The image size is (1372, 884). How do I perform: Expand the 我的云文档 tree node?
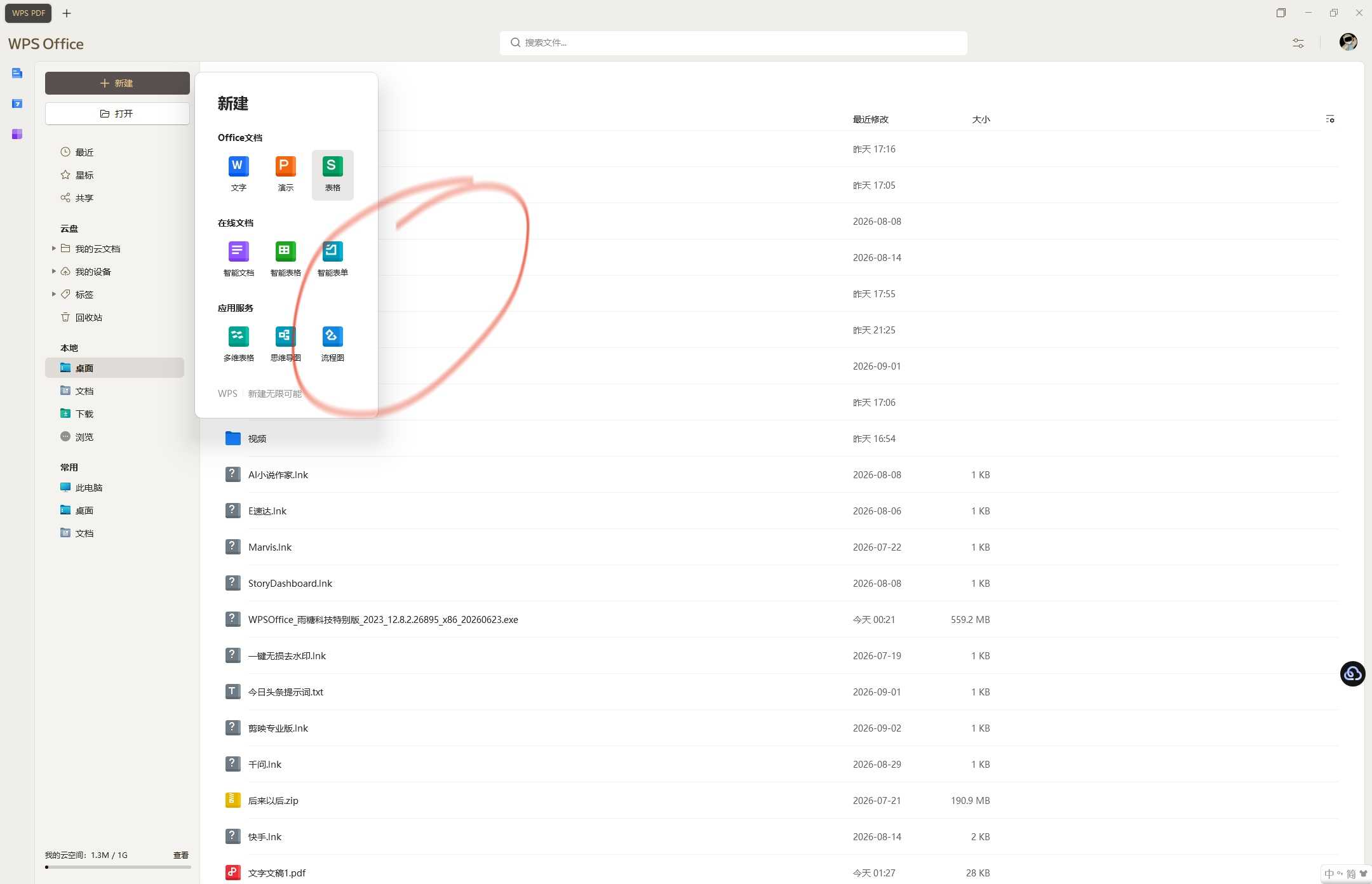[53, 248]
